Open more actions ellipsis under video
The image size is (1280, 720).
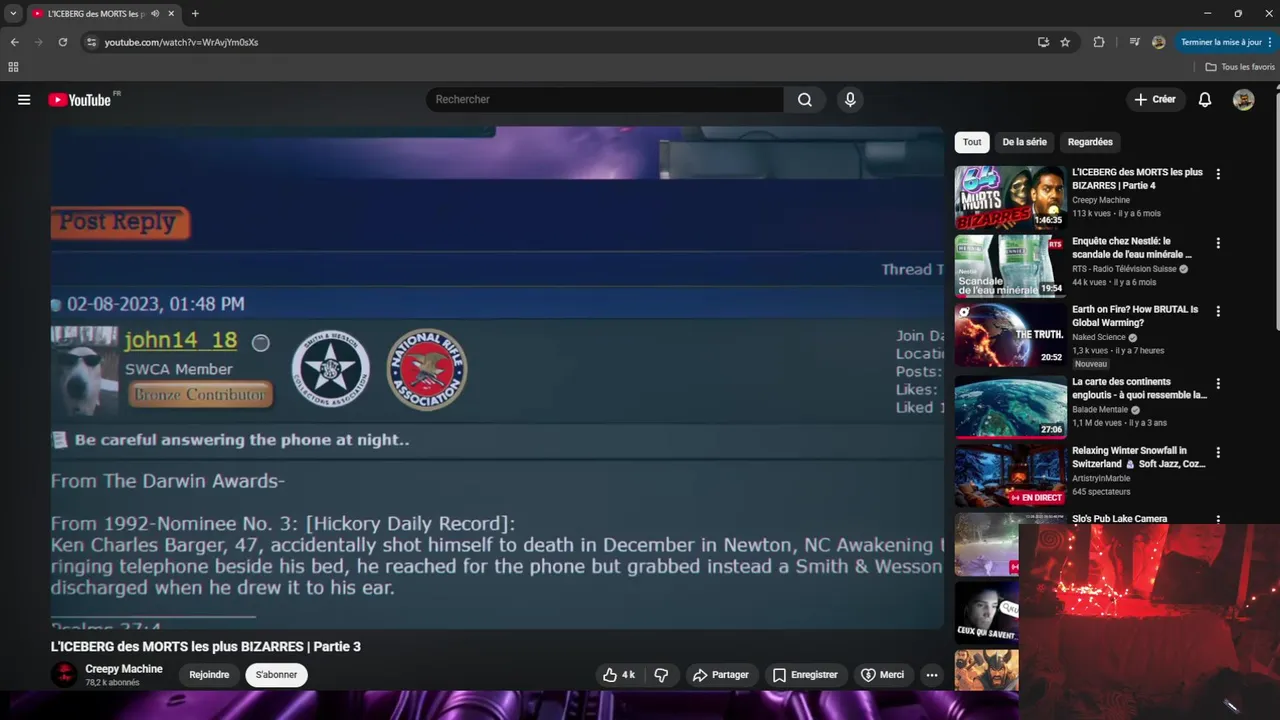pos(932,675)
